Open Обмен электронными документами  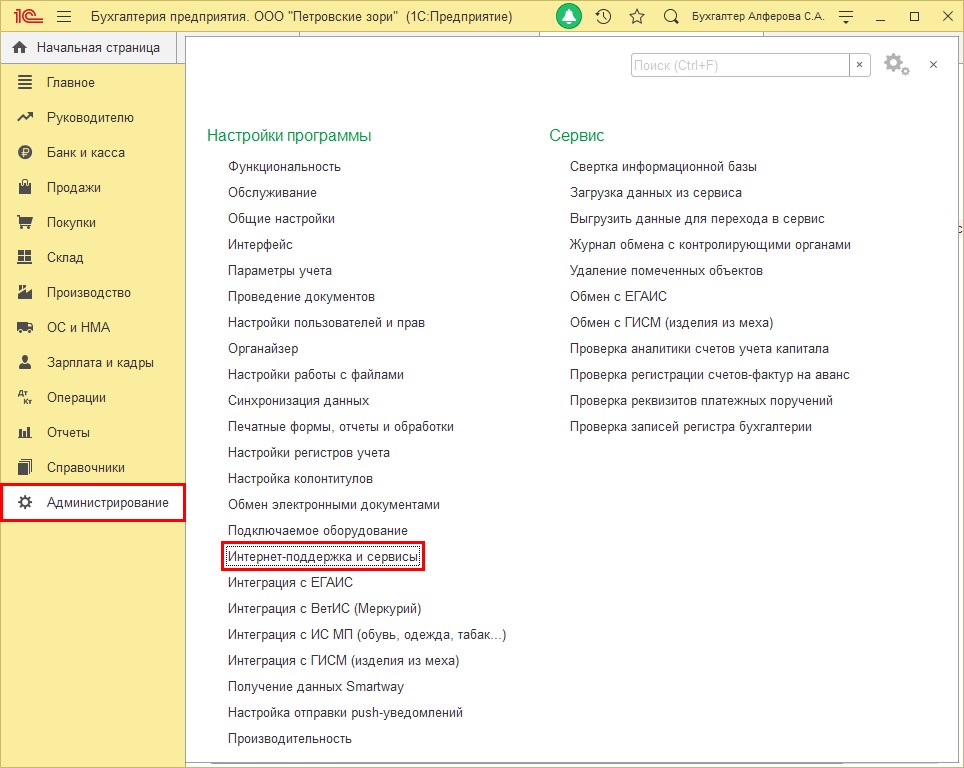(x=334, y=504)
